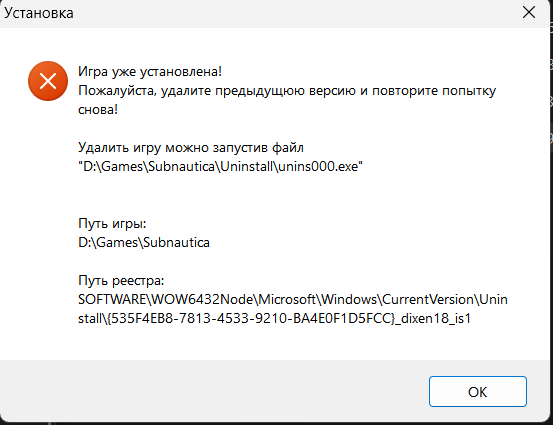This screenshot has width=553, height=425.
Task: Click 'Удалить игру можно запустив файл' text
Action: (191, 147)
